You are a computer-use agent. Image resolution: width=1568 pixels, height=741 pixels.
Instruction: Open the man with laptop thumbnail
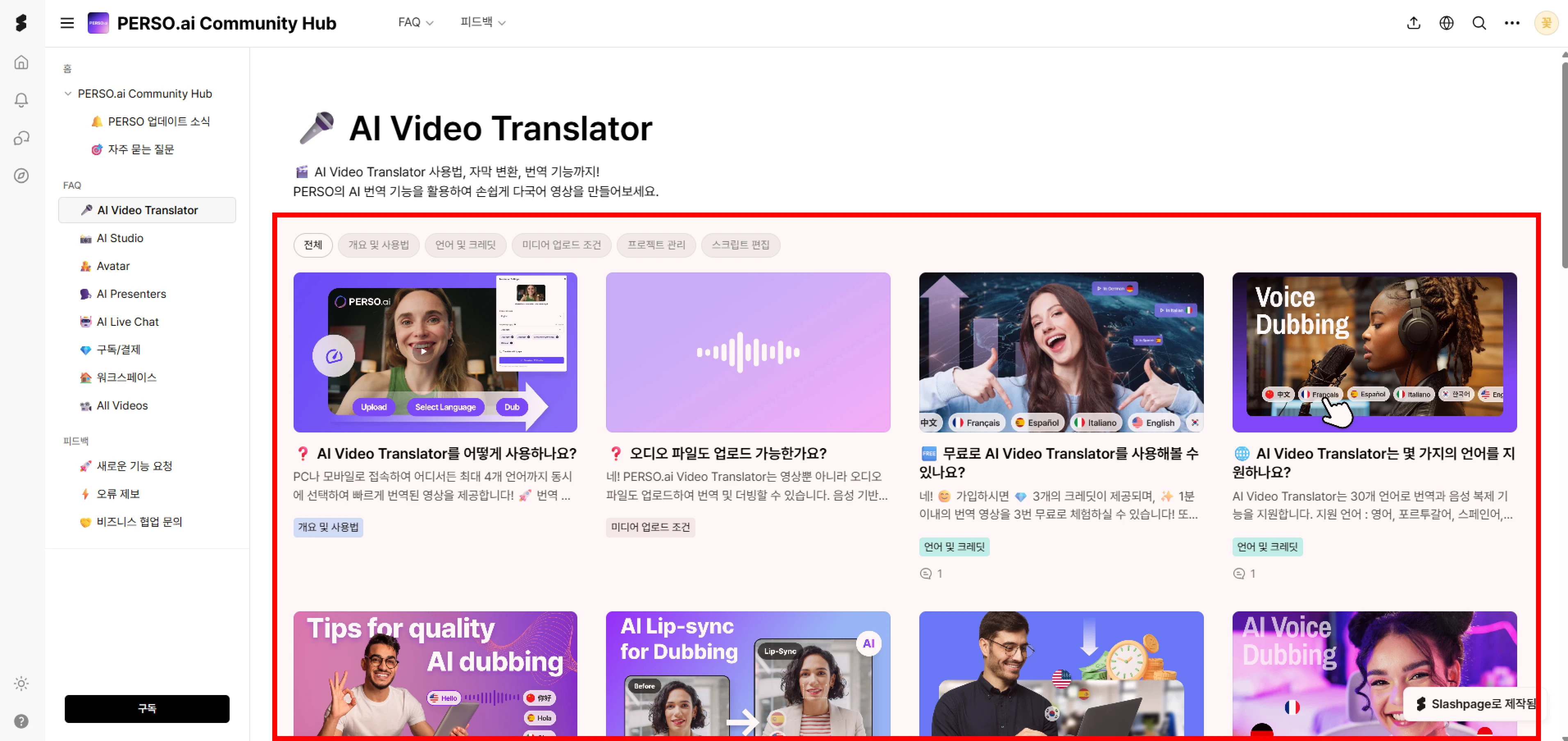[x=1061, y=674]
